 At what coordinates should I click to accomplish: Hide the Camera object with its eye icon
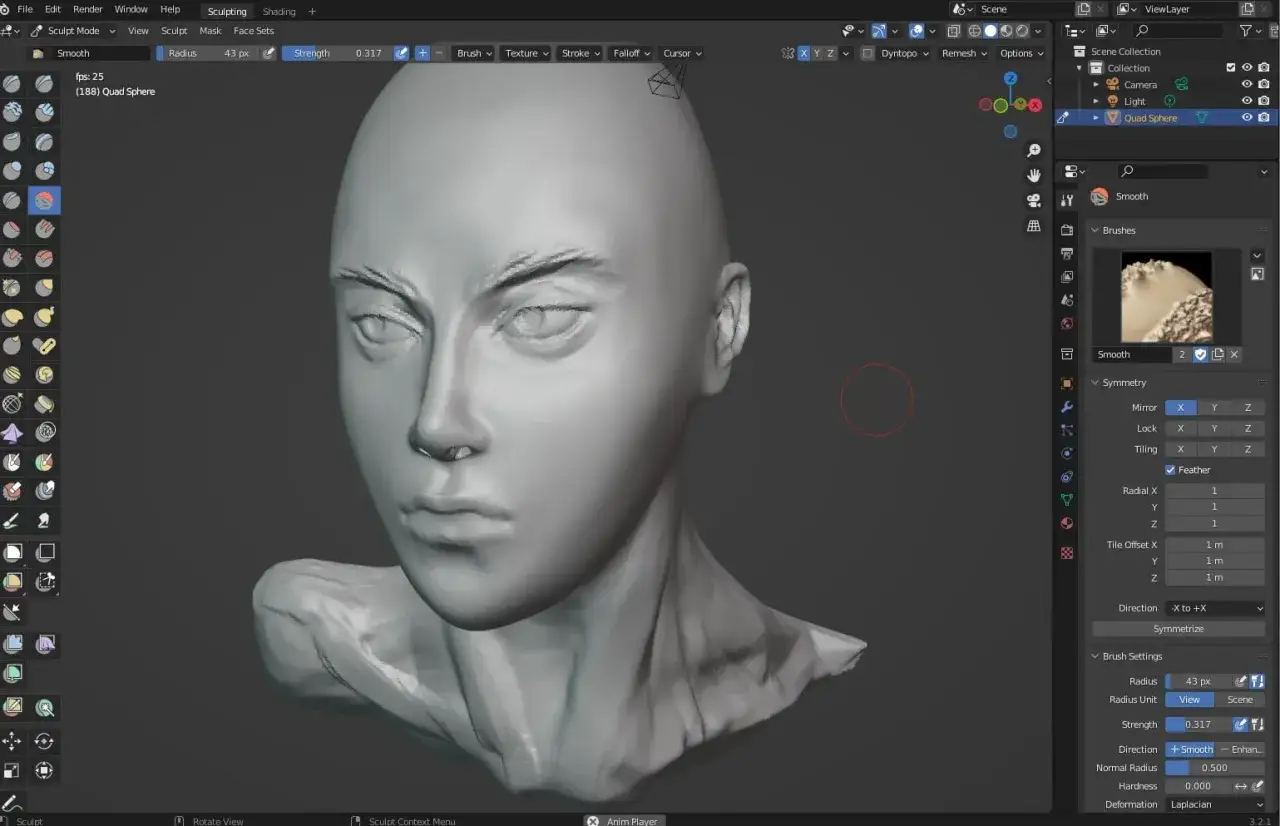1247,85
